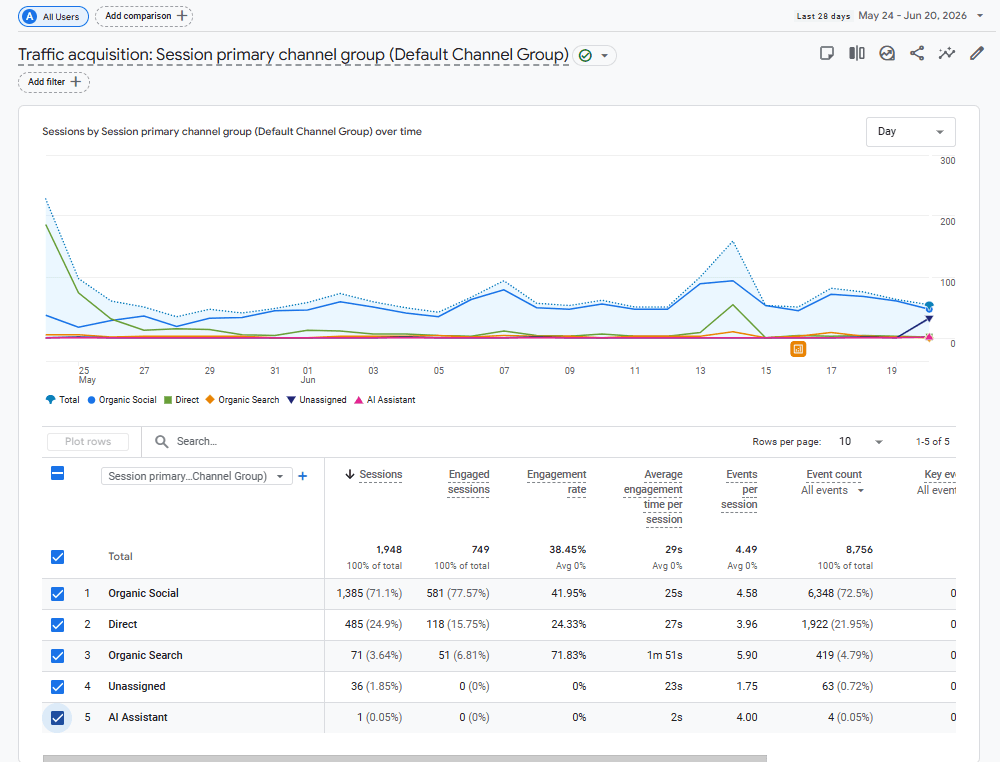Screen dimensions: 1000x762
Task: Open the All events dropdown under Event count
Action: click(x=833, y=490)
